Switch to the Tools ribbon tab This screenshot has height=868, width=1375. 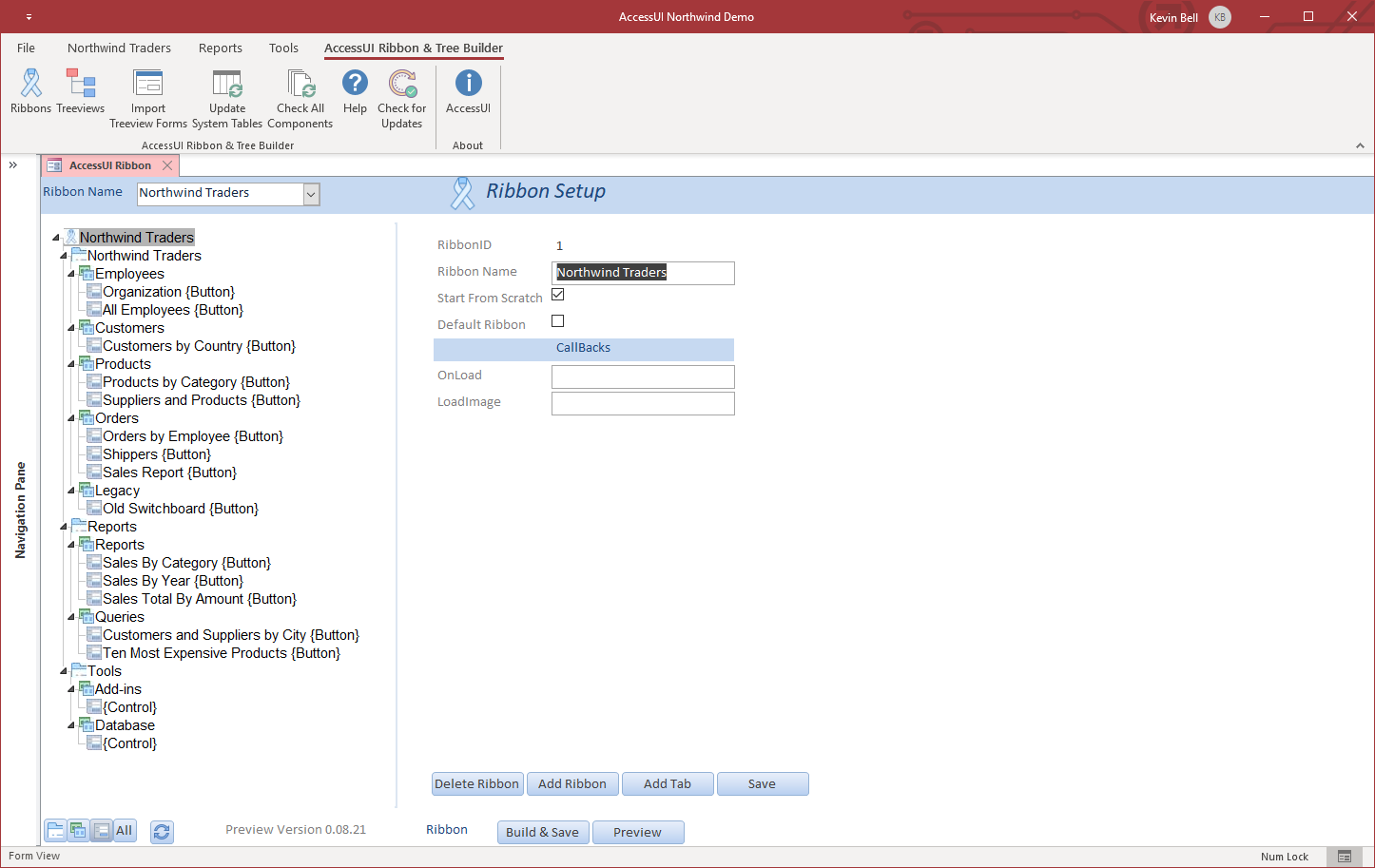pos(283,48)
